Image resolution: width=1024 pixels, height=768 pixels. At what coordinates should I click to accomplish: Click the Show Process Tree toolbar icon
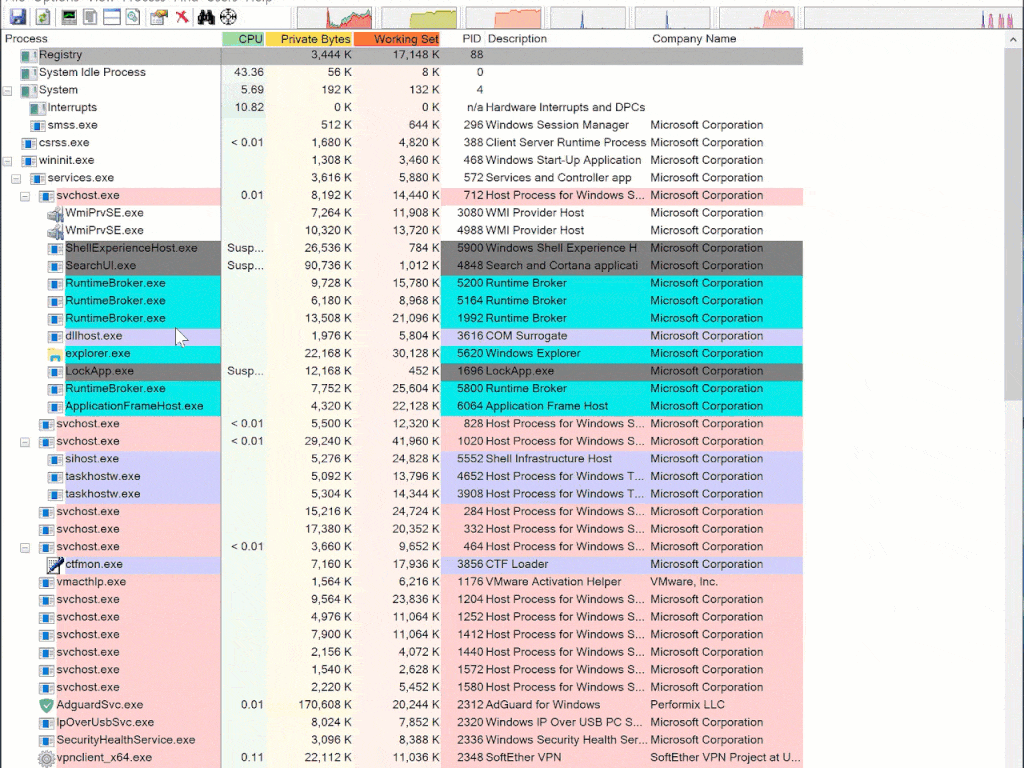[x=90, y=16]
